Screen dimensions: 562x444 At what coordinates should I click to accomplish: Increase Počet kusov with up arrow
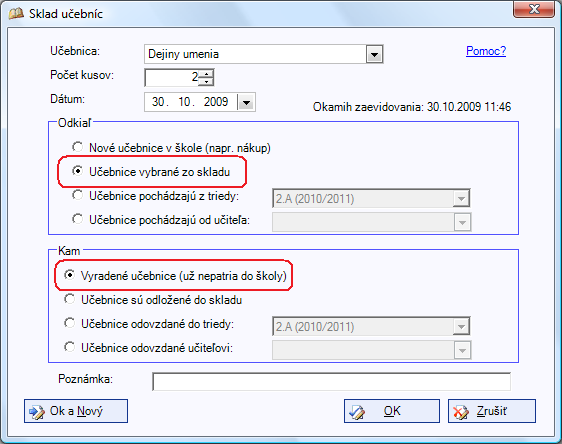[x=206, y=73]
